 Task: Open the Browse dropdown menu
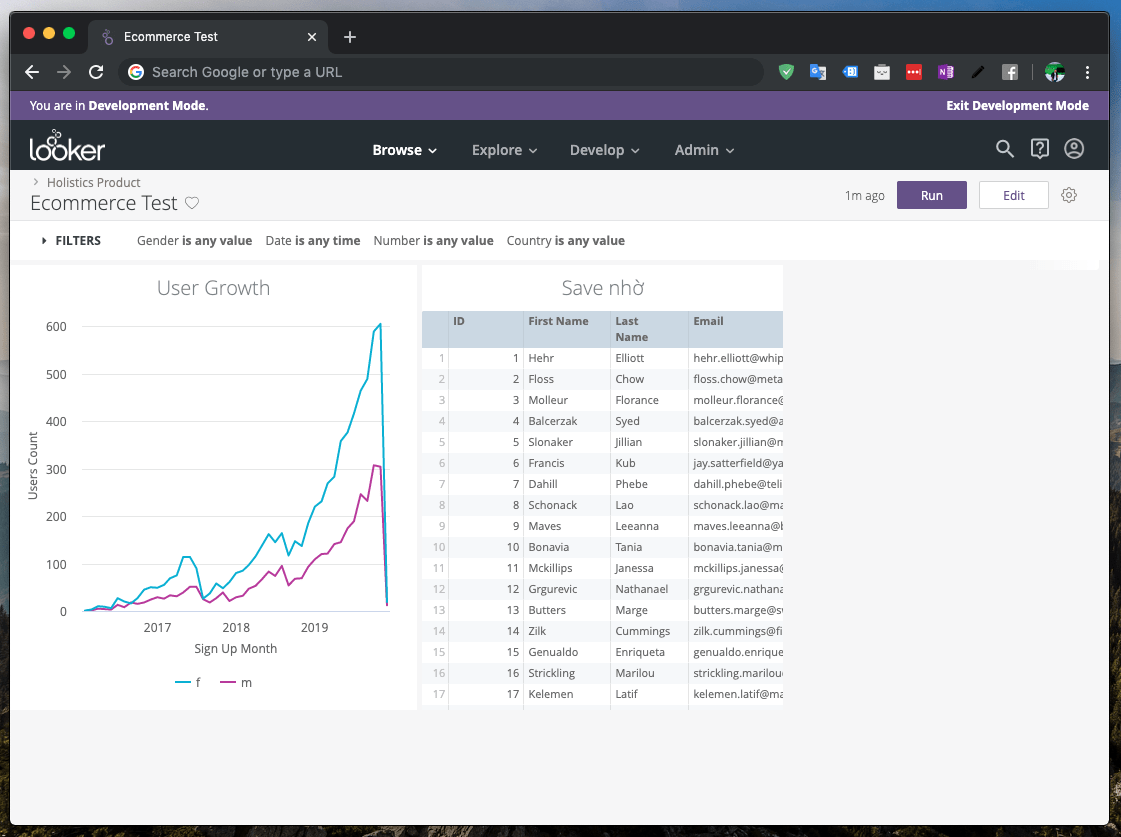(405, 150)
